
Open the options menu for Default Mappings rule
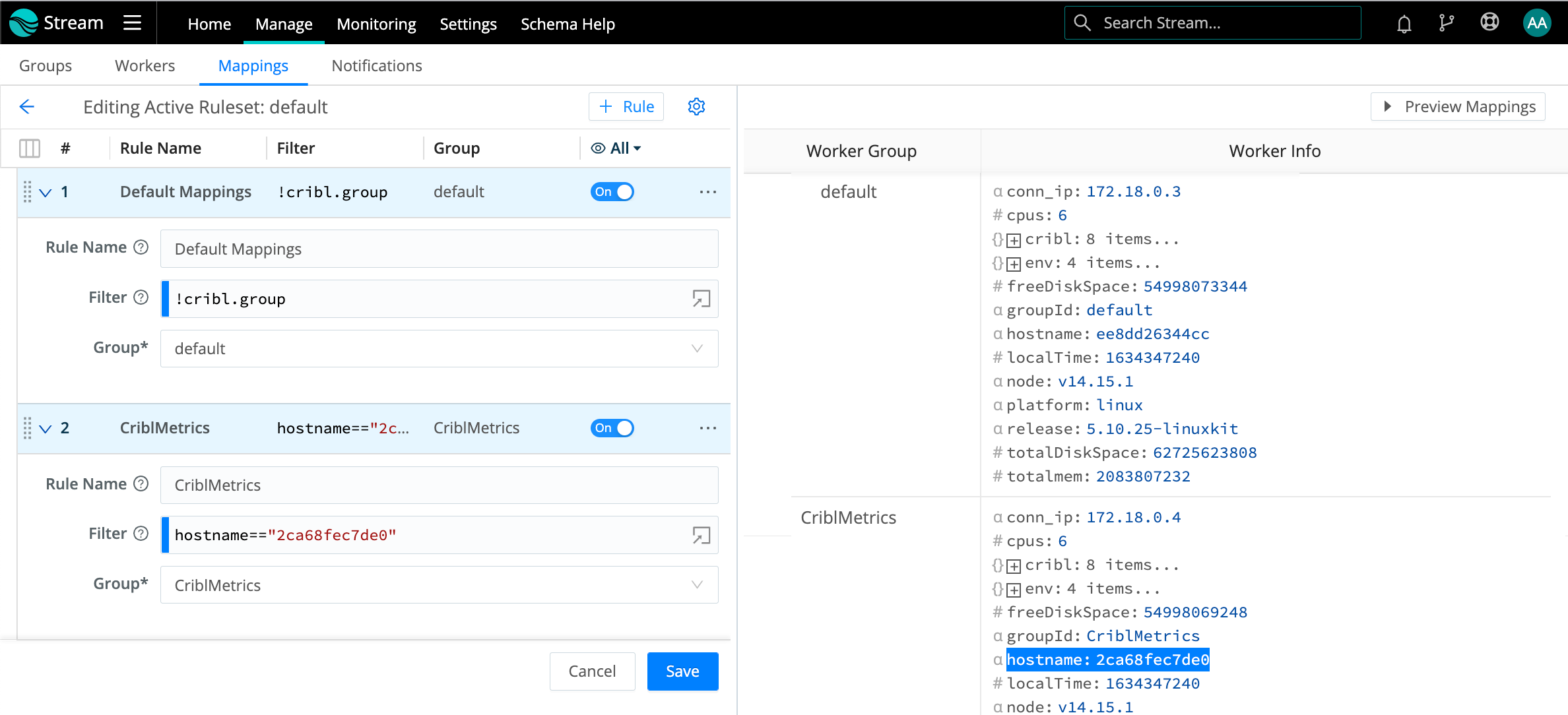click(x=707, y=192)
